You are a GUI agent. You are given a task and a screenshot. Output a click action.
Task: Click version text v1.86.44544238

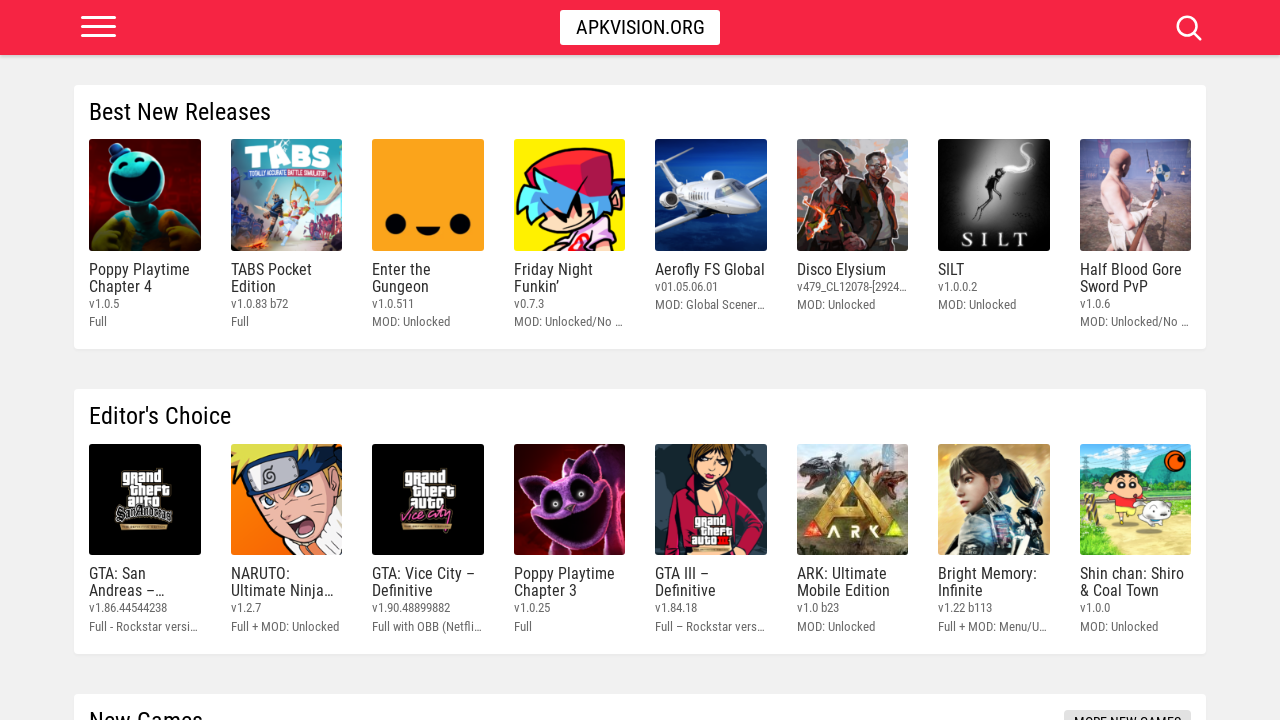coord(128,608)
